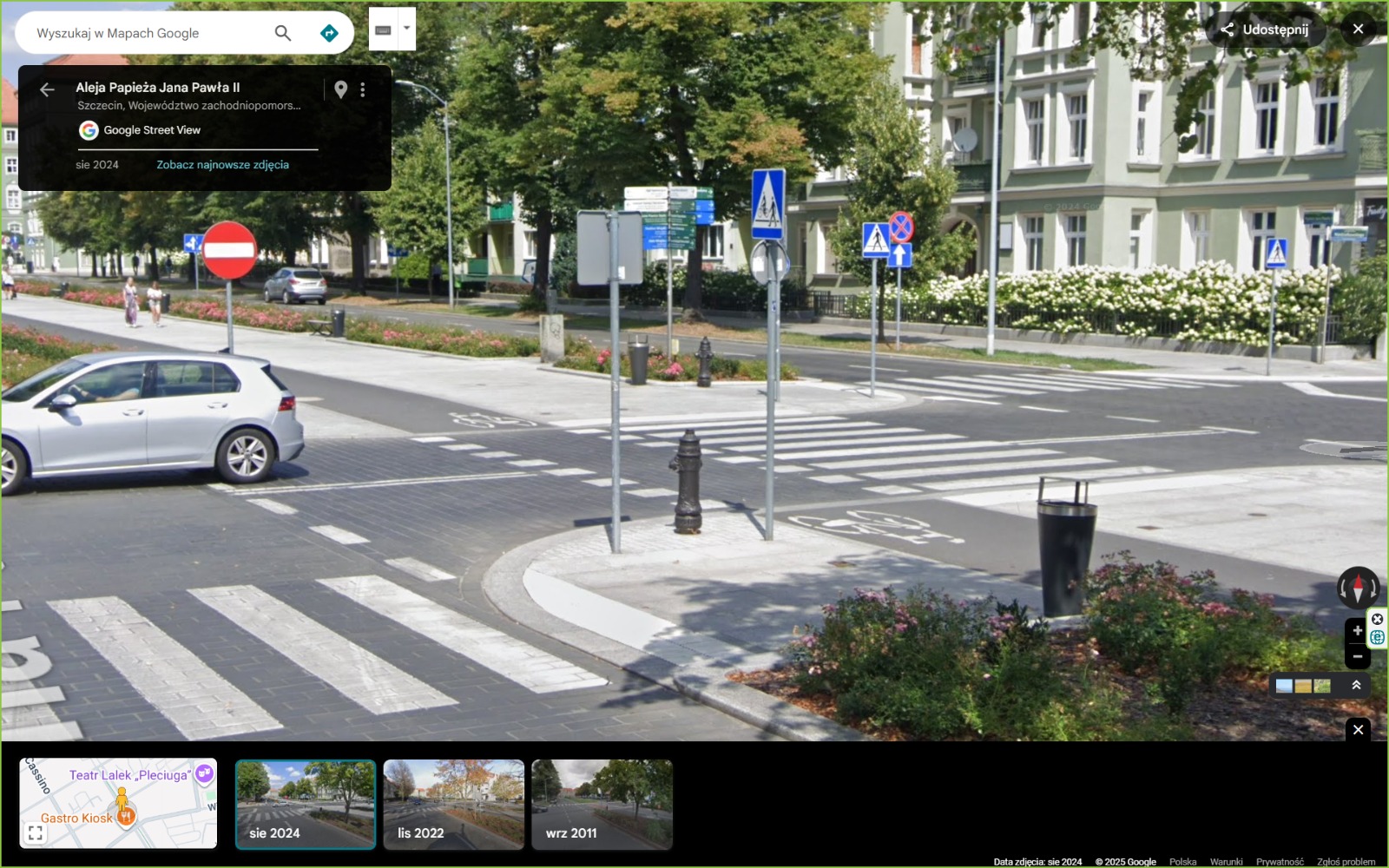Viewport: 1389px width, 868px height.
Task: Click the compass to reset orientation
Action: tap(1357, 588)
